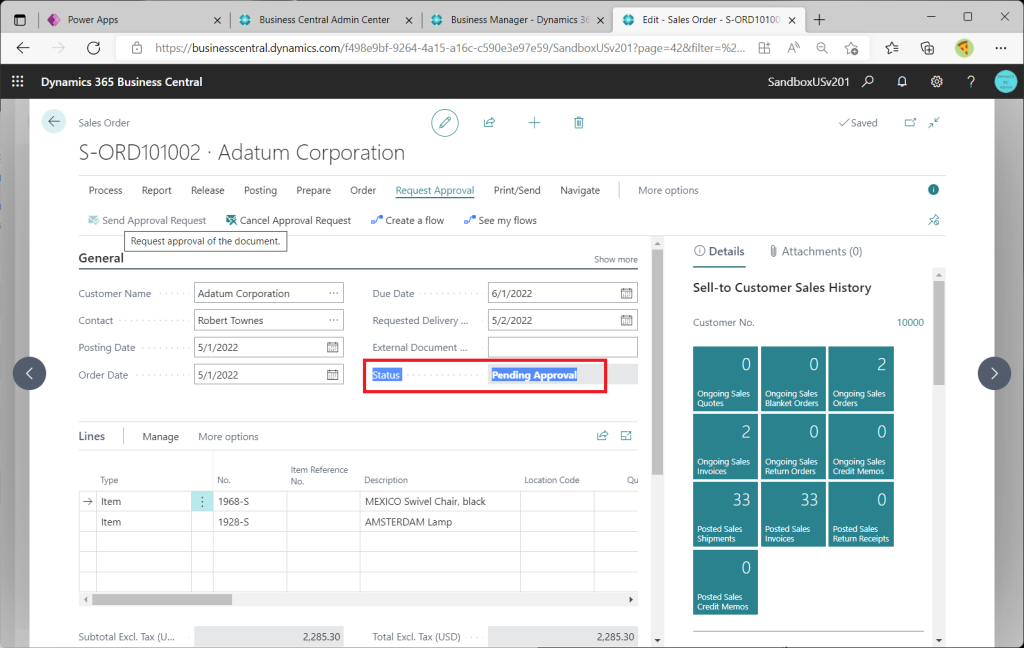Image resolution: width=1024 pixels, height=648 pixels.
Task: Open the Process menu
Action: (105, 190)
